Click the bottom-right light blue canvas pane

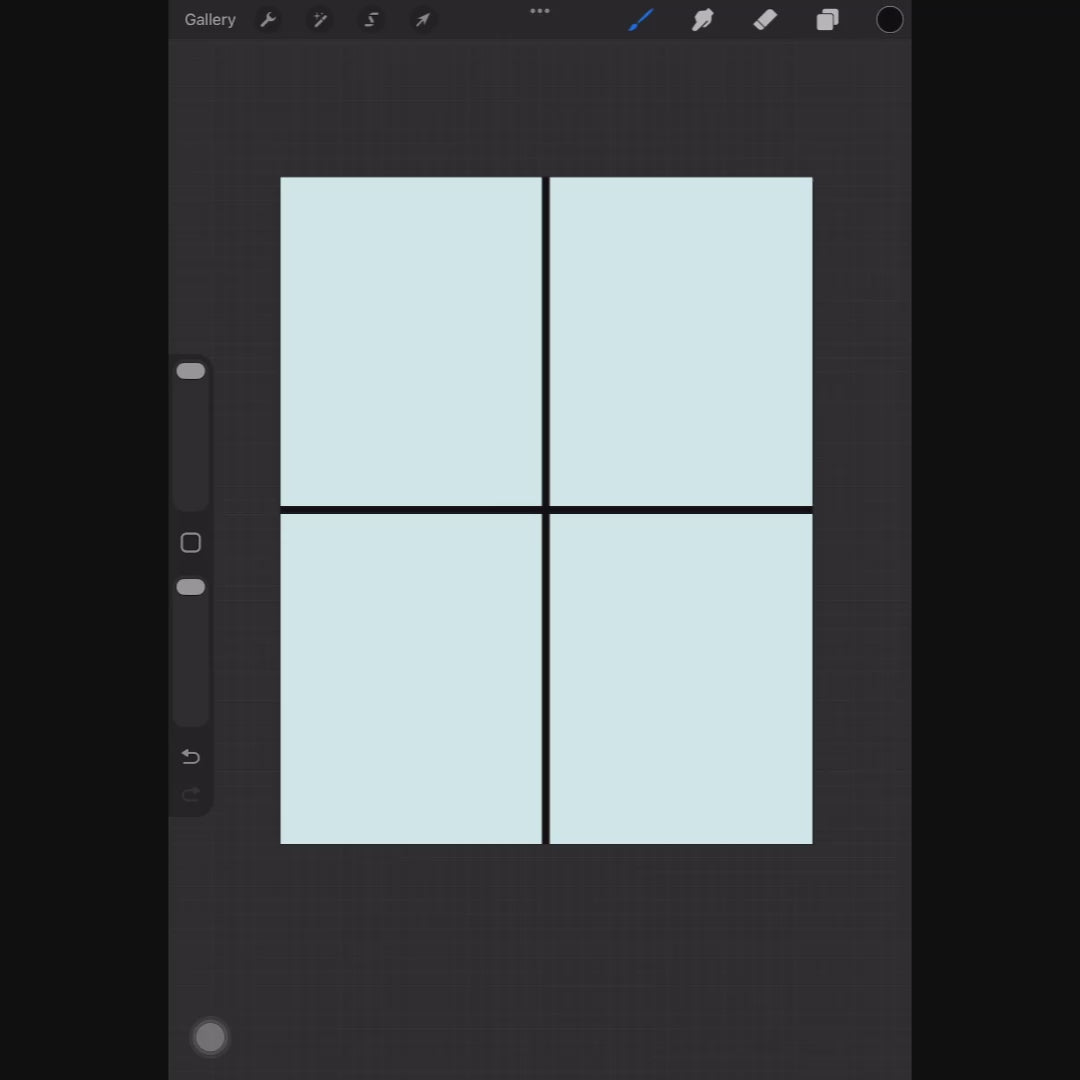pos(681,679)
